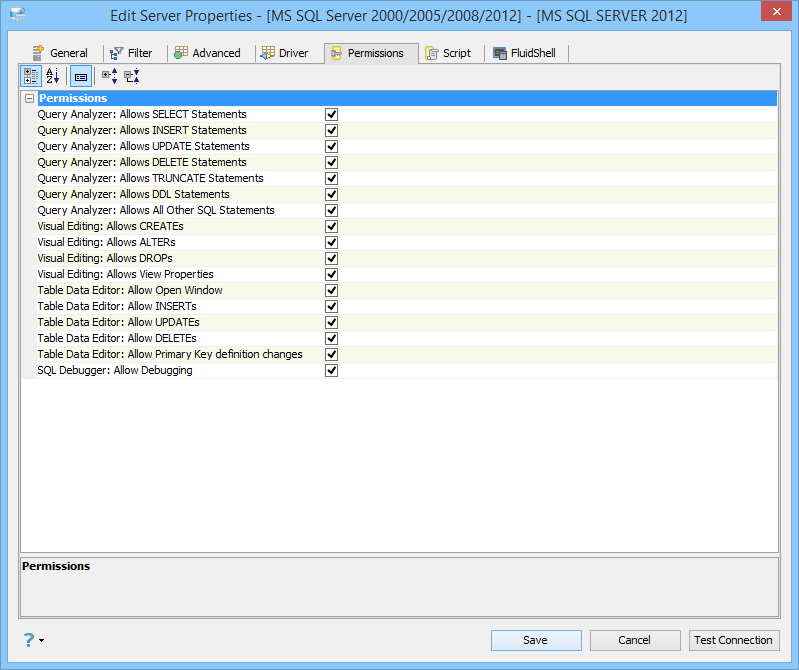
Task: Uncheck Visual Editing Allows ALTERs checkbox
Action: [x=331, y=243]
